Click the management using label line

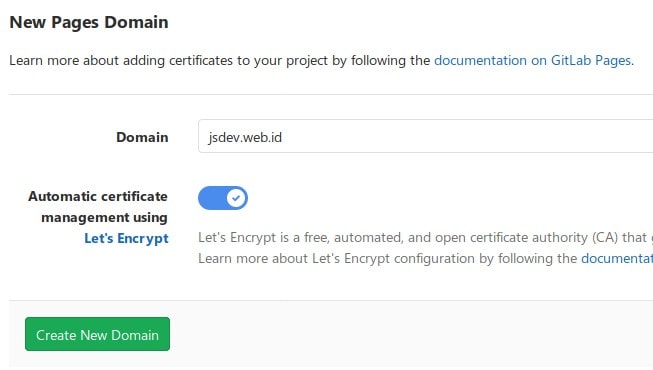tap(105, 217)
